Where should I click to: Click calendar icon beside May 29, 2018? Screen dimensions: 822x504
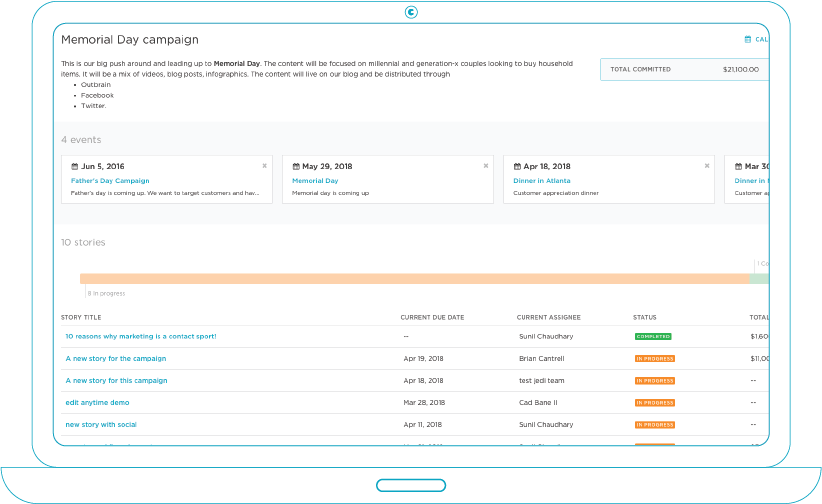(295, 167)
